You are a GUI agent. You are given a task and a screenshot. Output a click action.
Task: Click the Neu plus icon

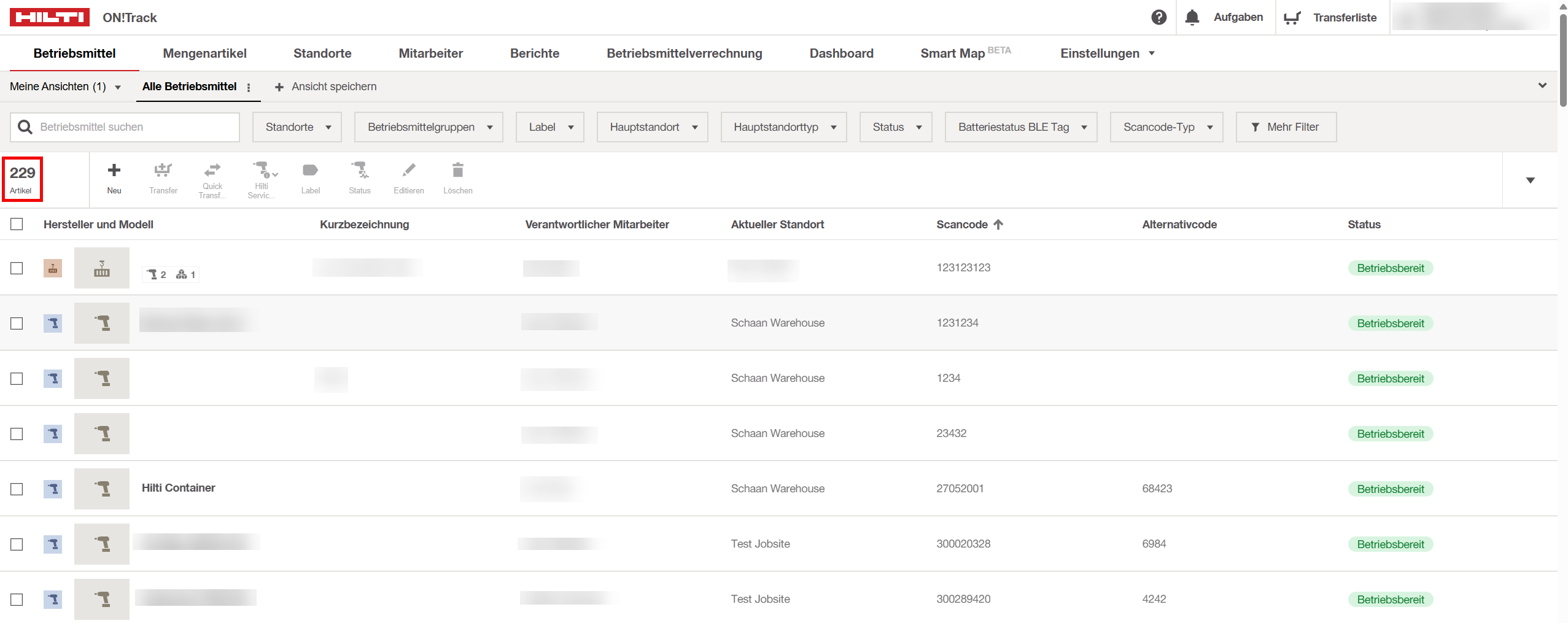click(114, 171)
